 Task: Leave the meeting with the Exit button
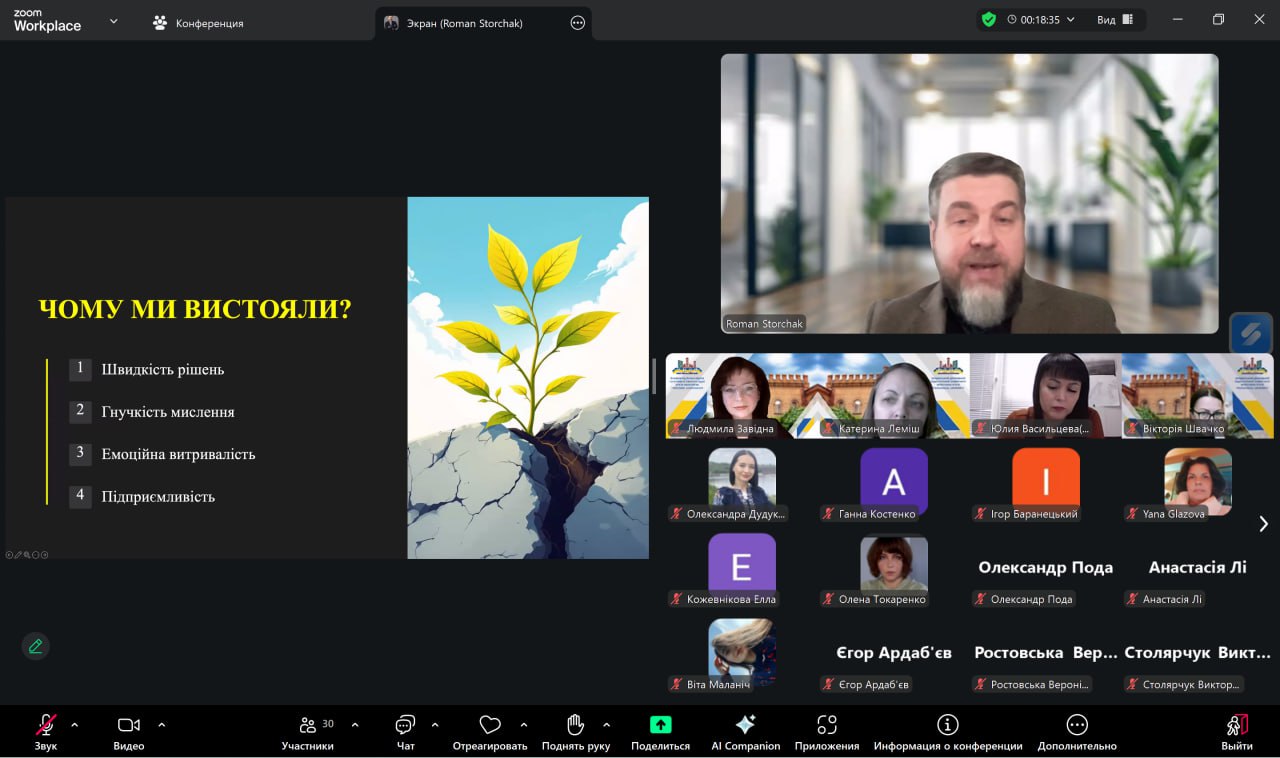1236,731
